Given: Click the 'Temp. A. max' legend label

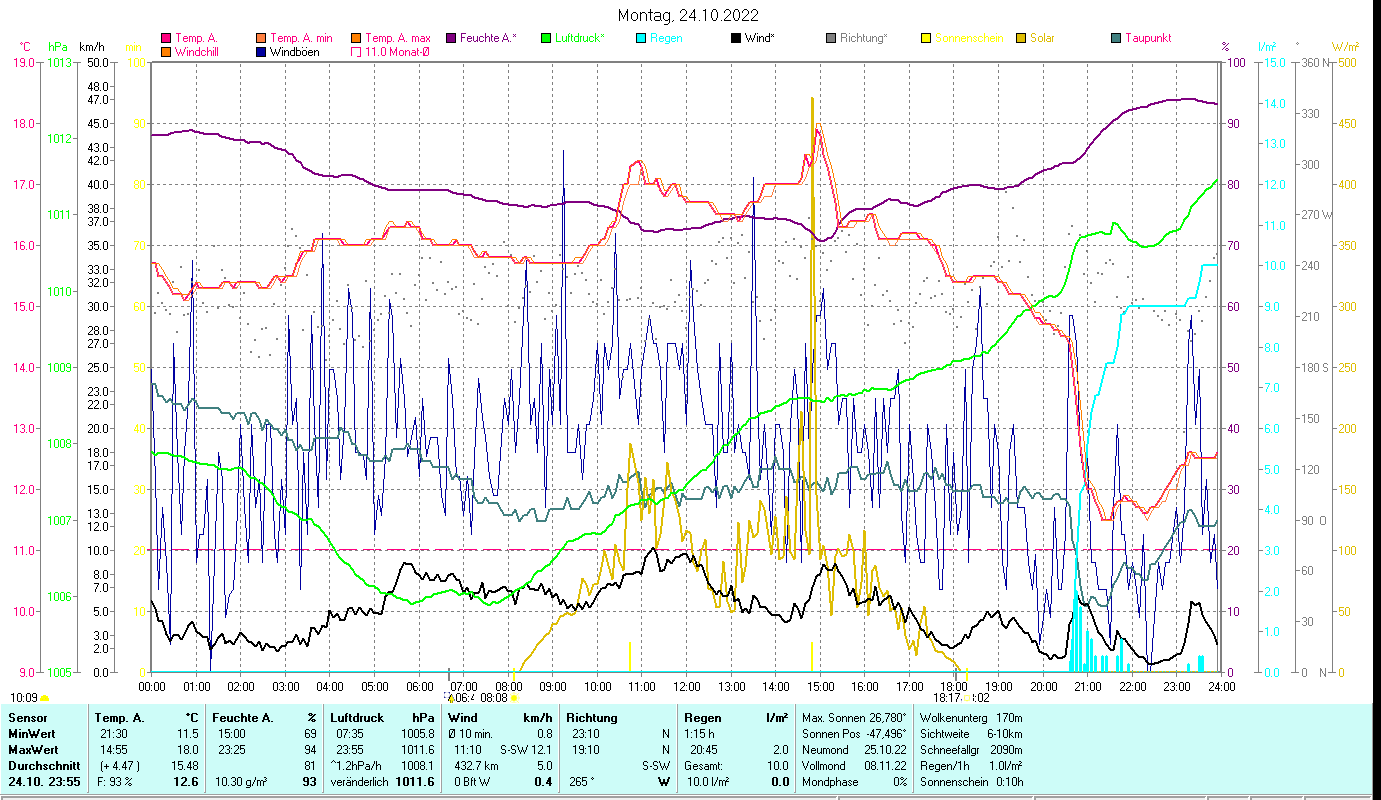Looking at the screenshot, I should tap(397, 38).
